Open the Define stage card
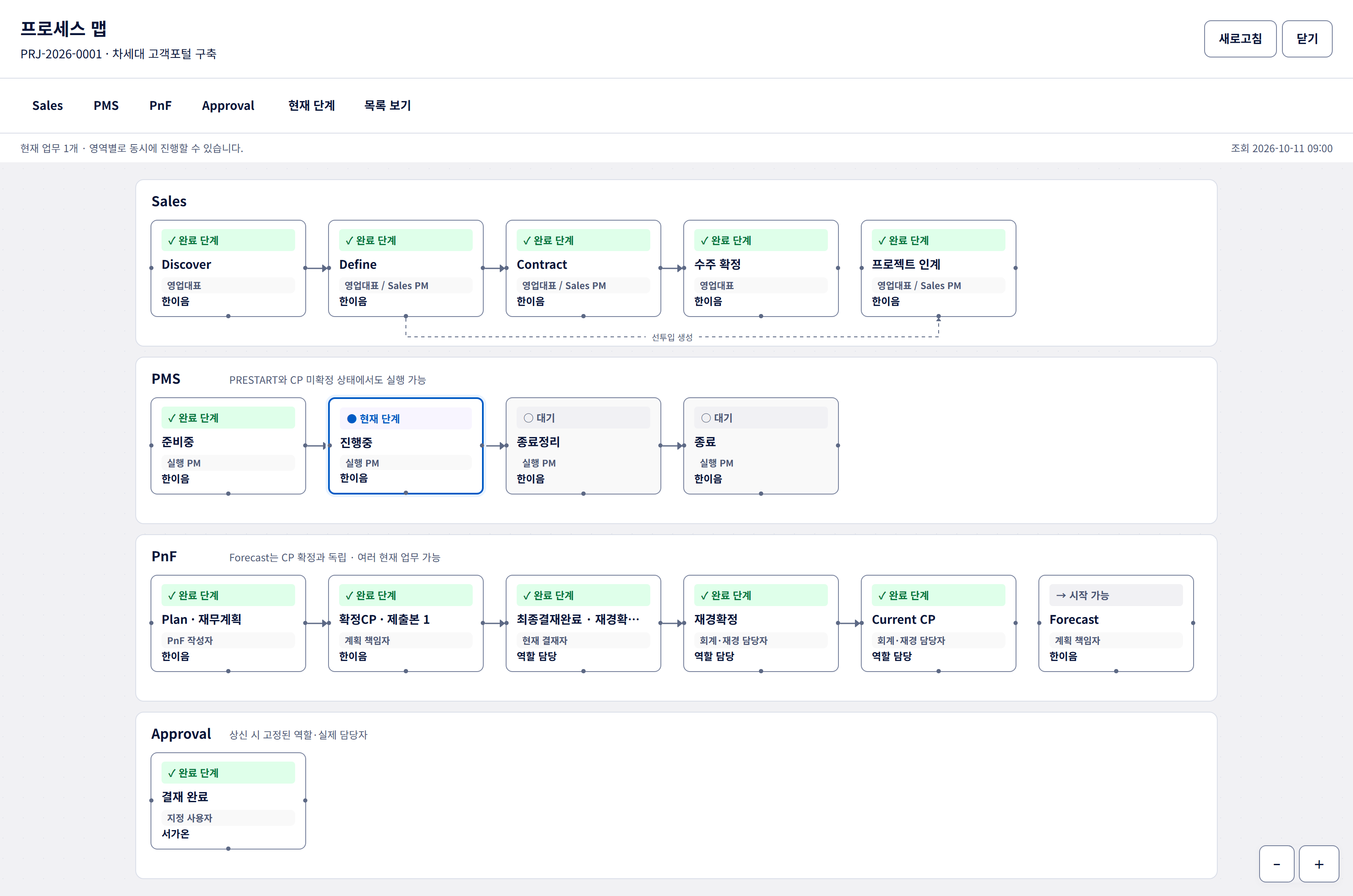This screenshot has width=1353, height=896. click(x=406, y=268)
